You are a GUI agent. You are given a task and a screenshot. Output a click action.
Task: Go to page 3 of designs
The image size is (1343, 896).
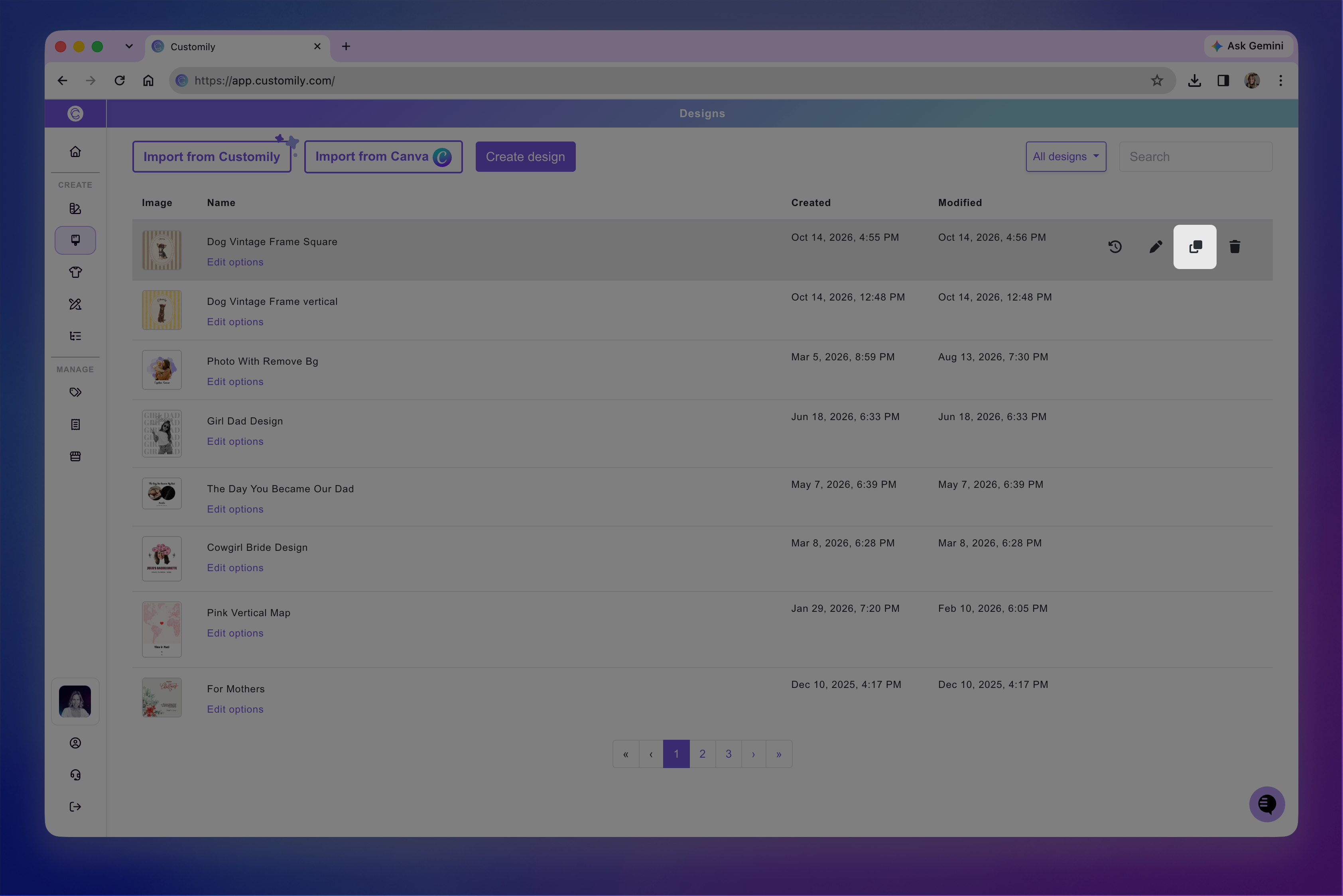click(729, 754)
